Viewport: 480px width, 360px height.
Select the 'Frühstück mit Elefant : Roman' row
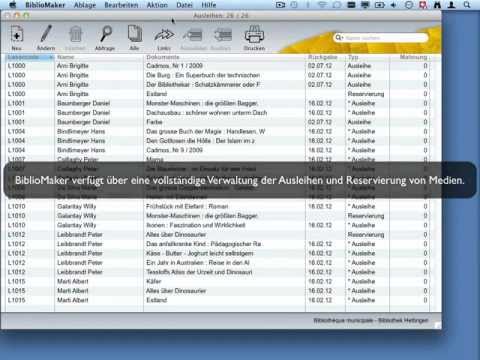click(218, 206)
